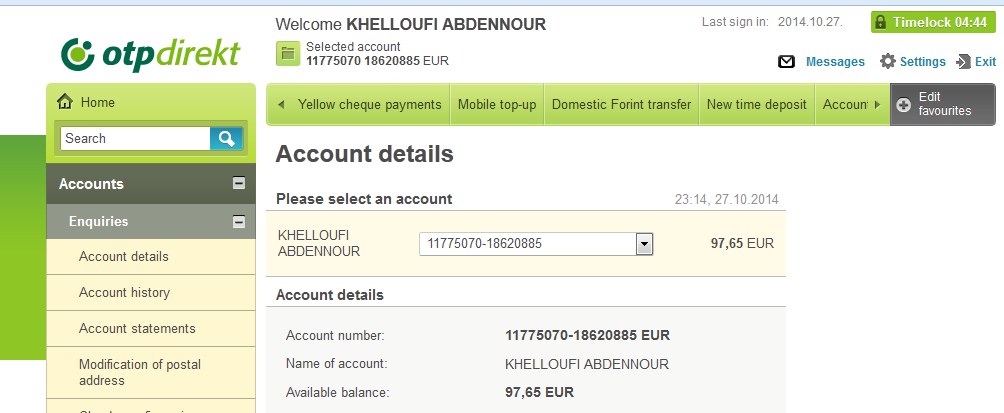Select Domestic Forint transfer favourite
1004x413 pixels.
pyautogui.click(x=622, y=104)
